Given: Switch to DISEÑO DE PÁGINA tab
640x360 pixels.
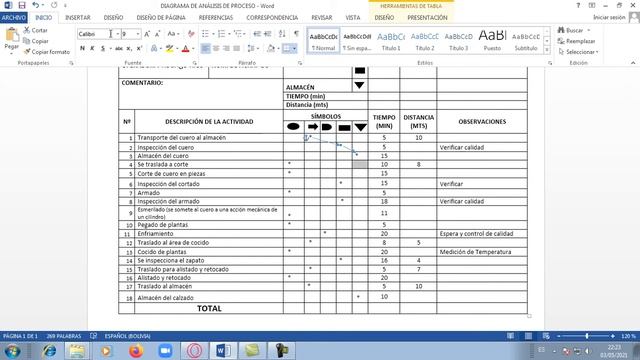Looking at the screenshot, I should coord(161,18).
